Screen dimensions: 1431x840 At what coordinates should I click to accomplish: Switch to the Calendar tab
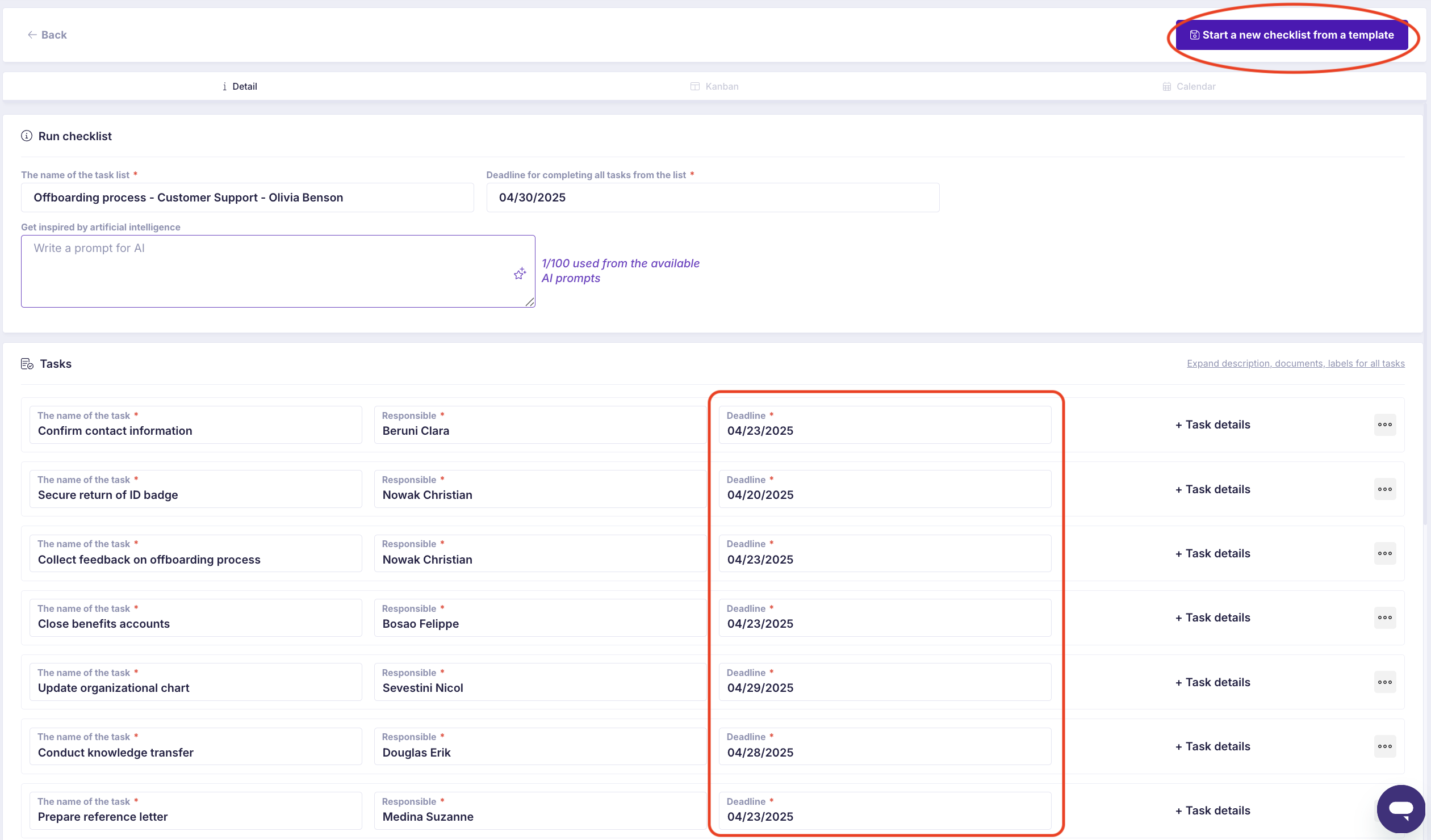pos(1189,86)
